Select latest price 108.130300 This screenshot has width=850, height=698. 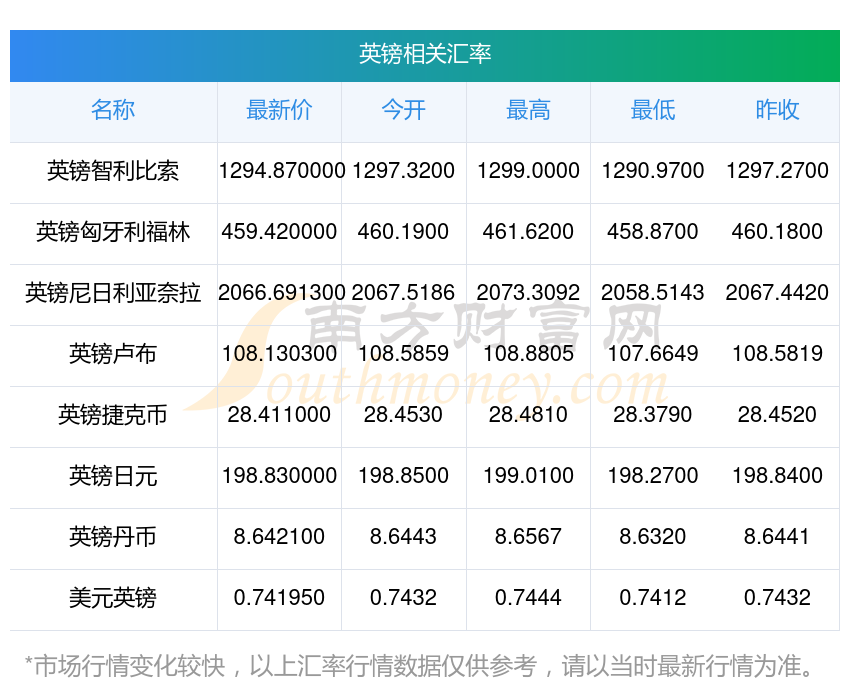pos(279,354)
